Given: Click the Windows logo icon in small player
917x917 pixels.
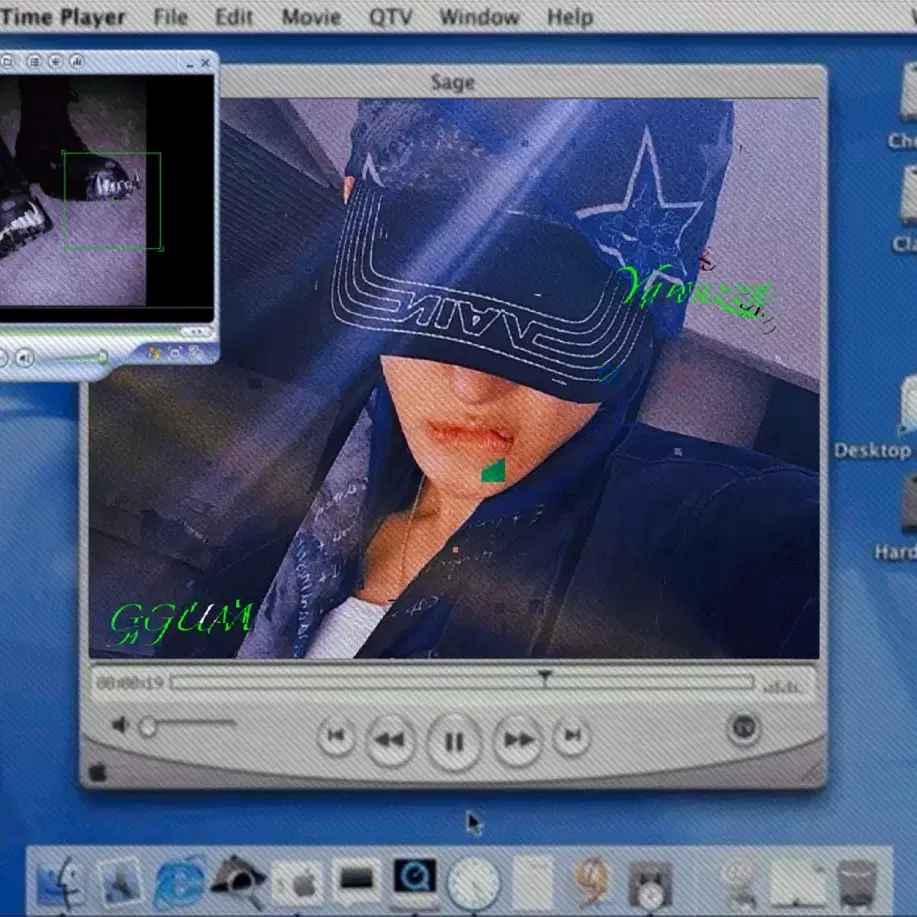Looking at the screenshot, I should tap(154, 353).
